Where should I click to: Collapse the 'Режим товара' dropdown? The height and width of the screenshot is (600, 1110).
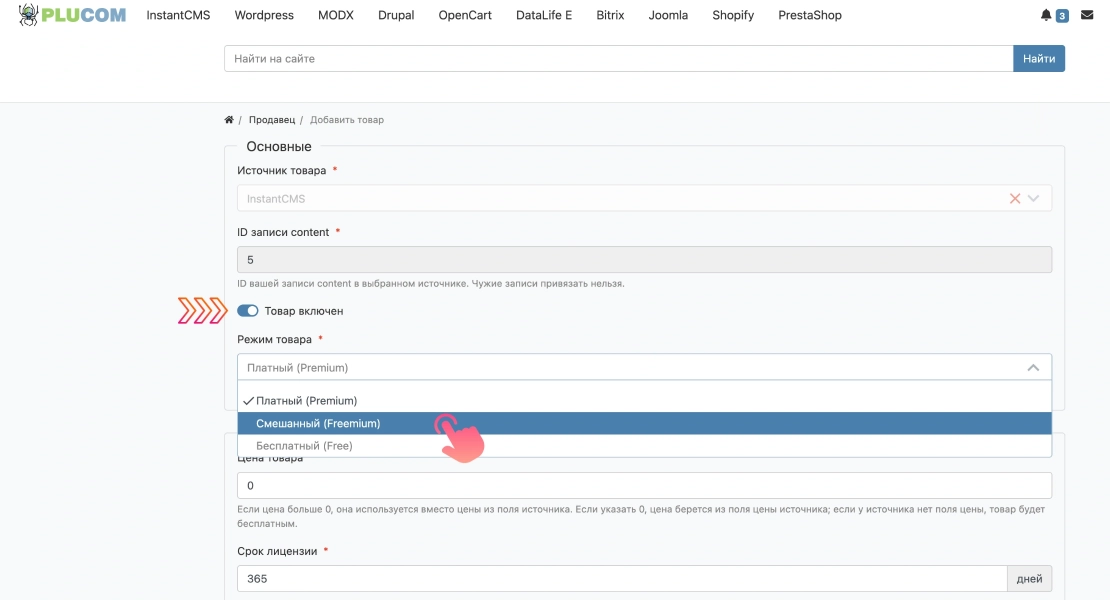pos(1034,367)
